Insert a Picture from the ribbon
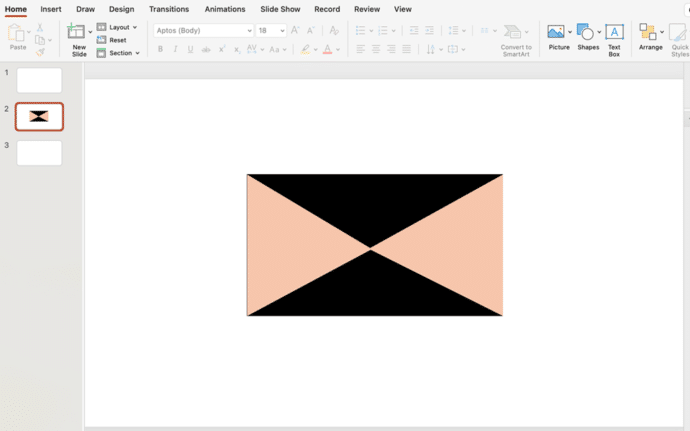690x431 pixels. coord(556,33)
